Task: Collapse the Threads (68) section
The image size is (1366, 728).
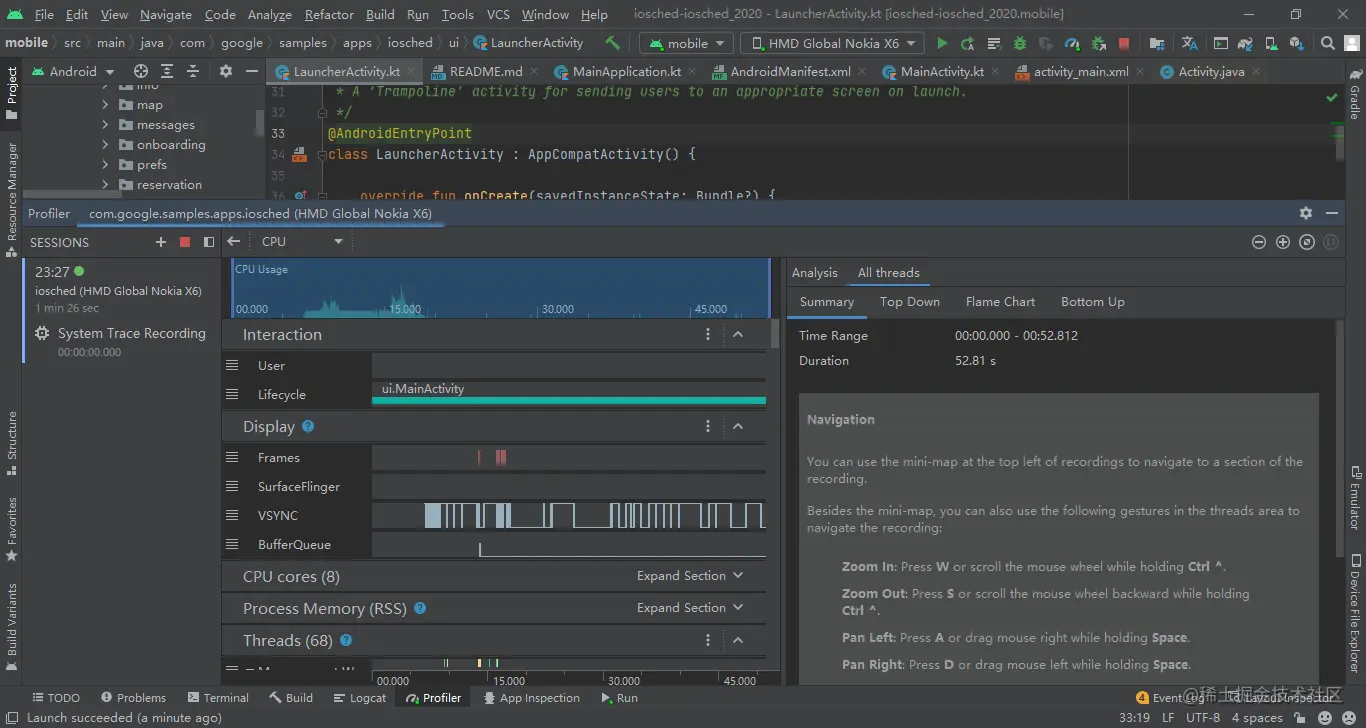Action: [738, 640]
